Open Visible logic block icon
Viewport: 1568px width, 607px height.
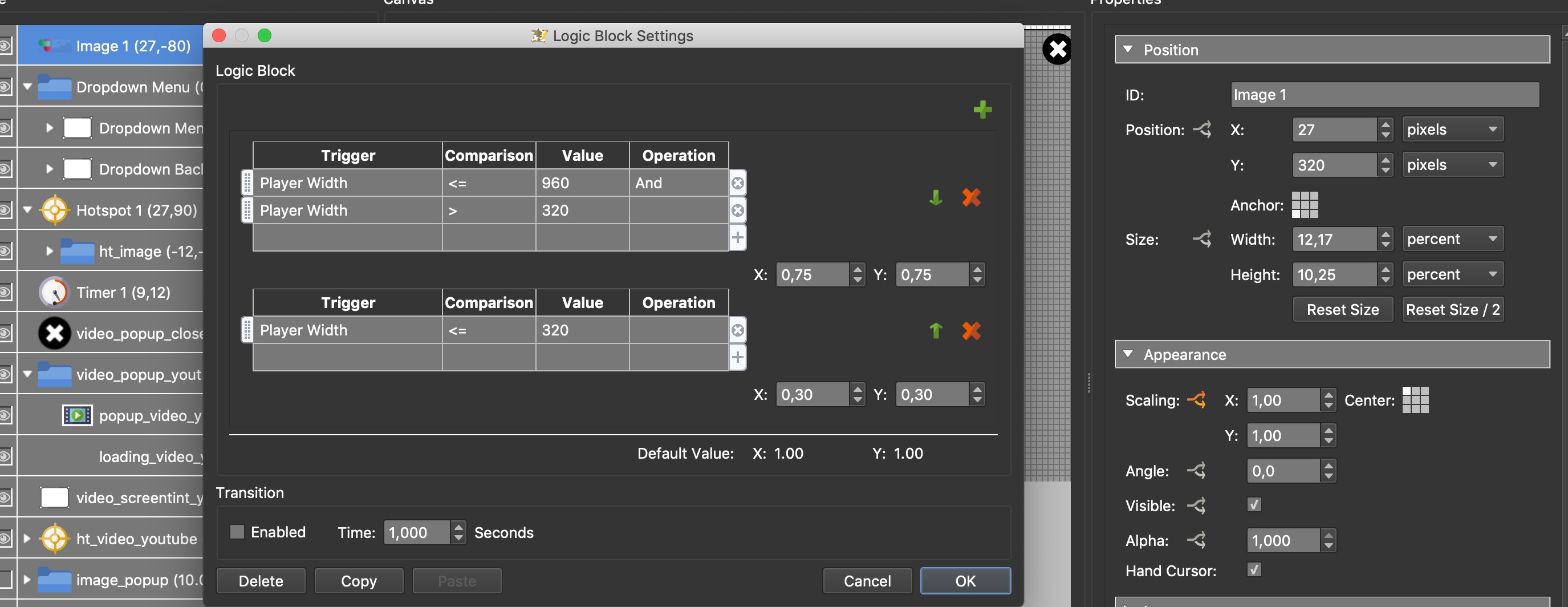(x=1196, y=505)
